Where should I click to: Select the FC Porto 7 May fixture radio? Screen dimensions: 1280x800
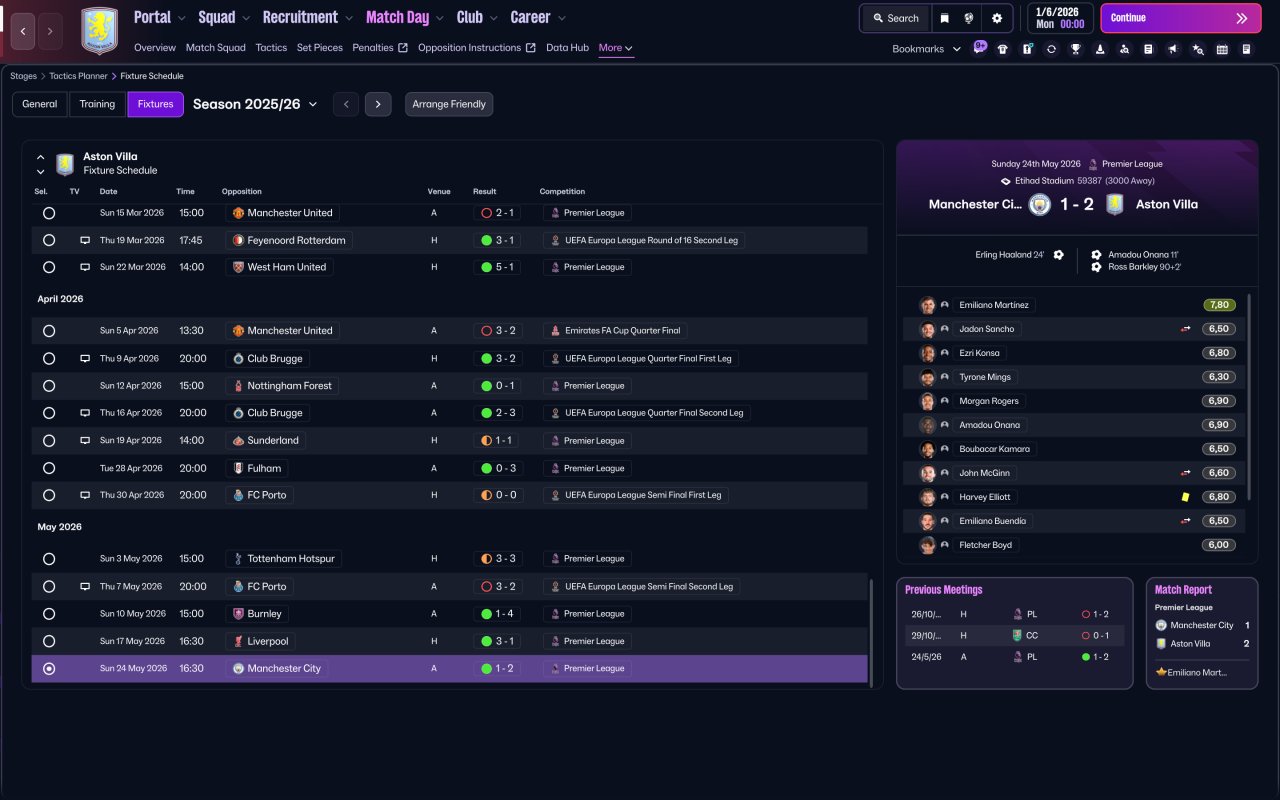(49, 587)
